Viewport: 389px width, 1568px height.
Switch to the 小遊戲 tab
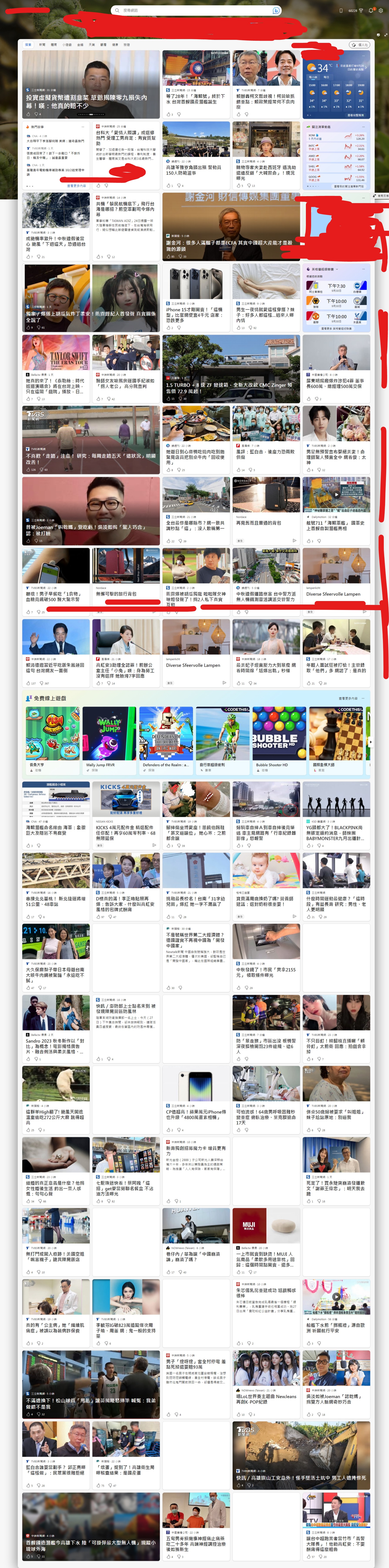(x=67, y=44)
